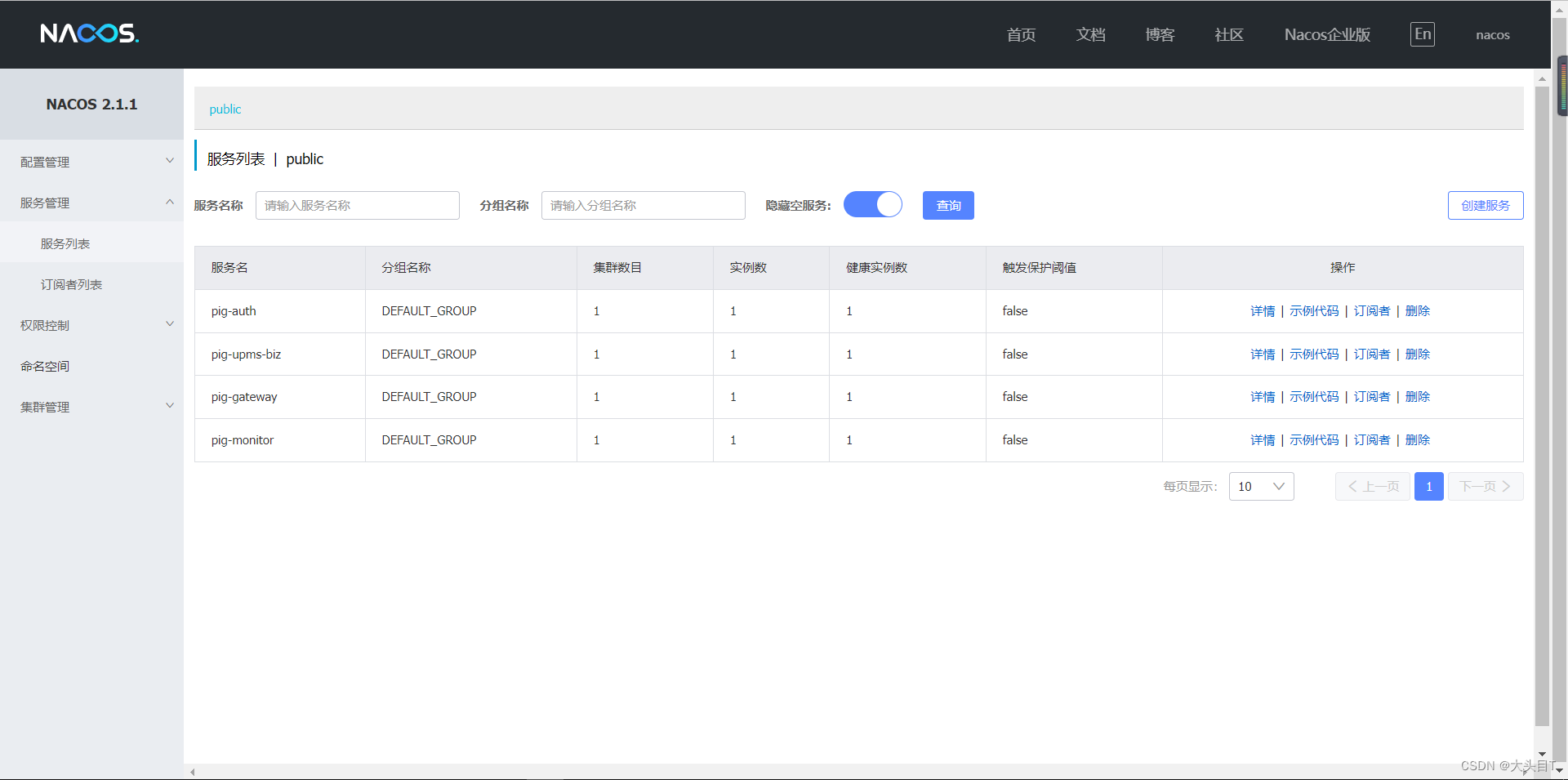This screenshot has height=780, width=1568.
Task: Click DEFAULT_GROUP in the pig-auth row
Action: tap(429, 311)
